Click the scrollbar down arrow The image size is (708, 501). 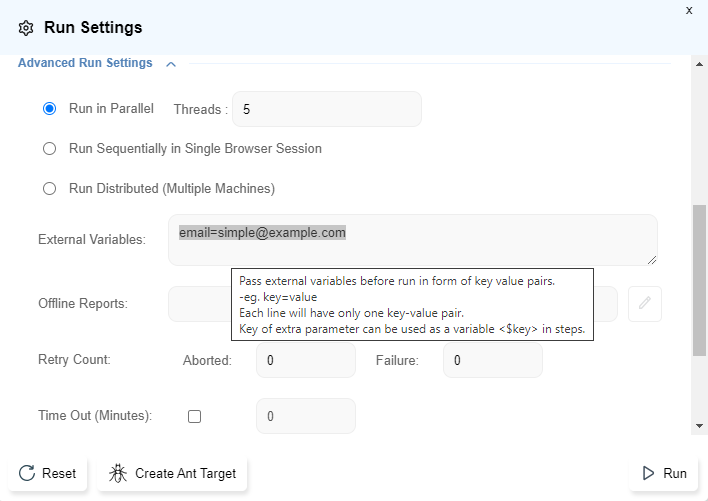[700, 425]
